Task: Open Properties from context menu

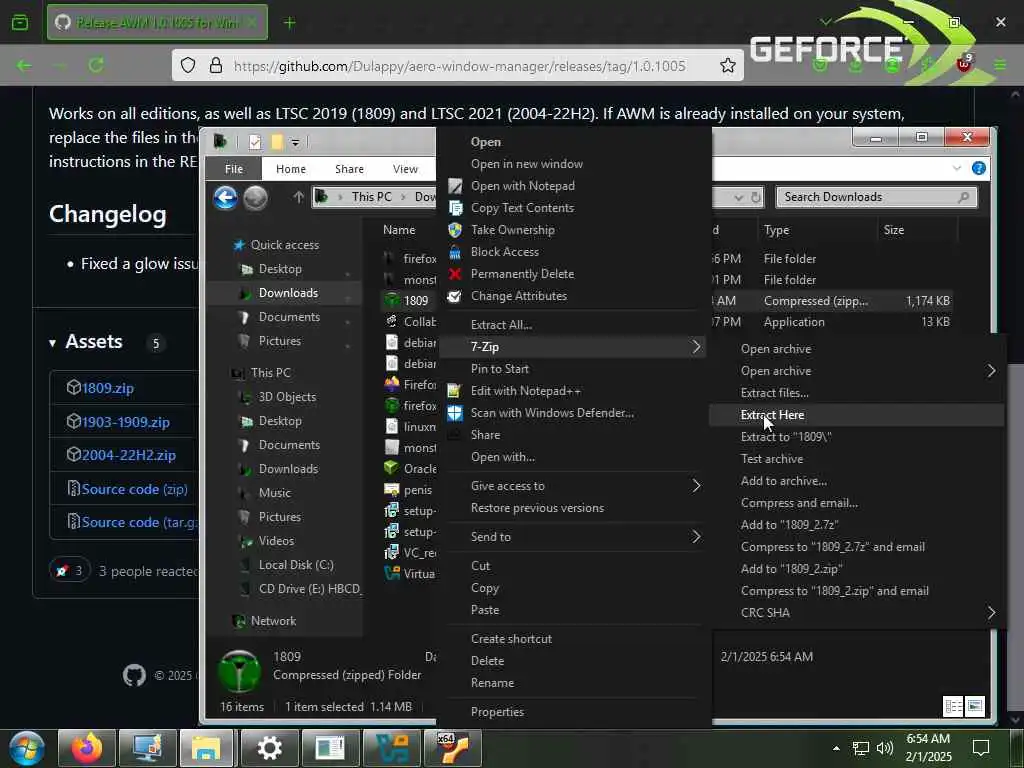Action: 497,712
